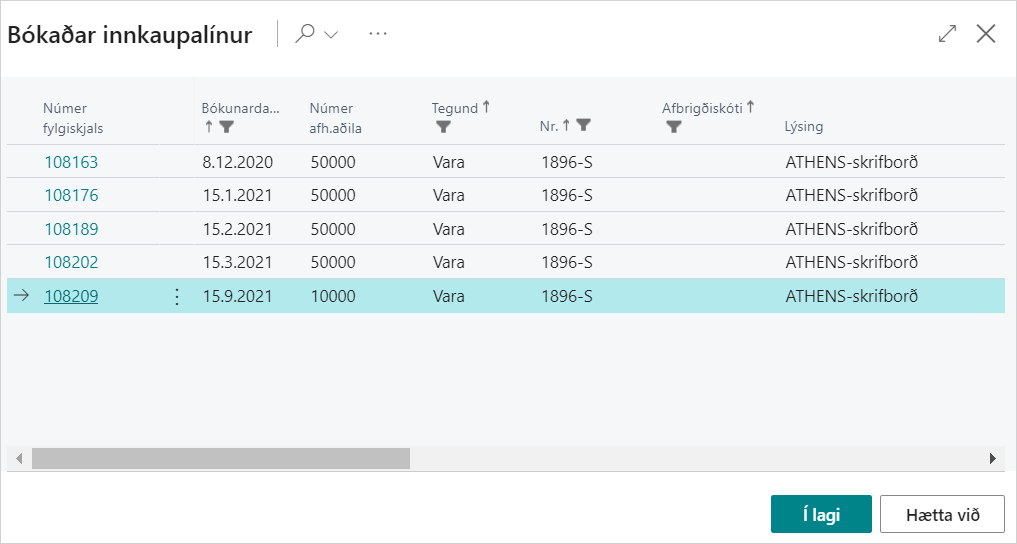
Task: Click the Tegund column filter icon
Action: coord(444,127)
